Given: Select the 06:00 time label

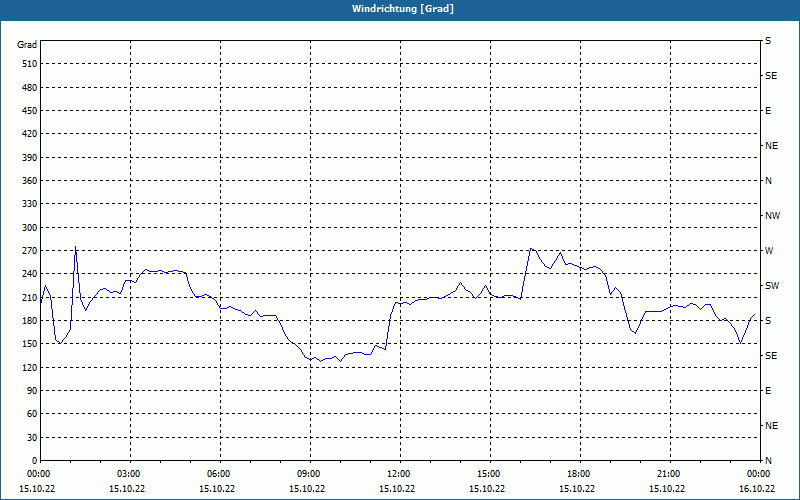Looking at the screenshot, I should 220,473.
